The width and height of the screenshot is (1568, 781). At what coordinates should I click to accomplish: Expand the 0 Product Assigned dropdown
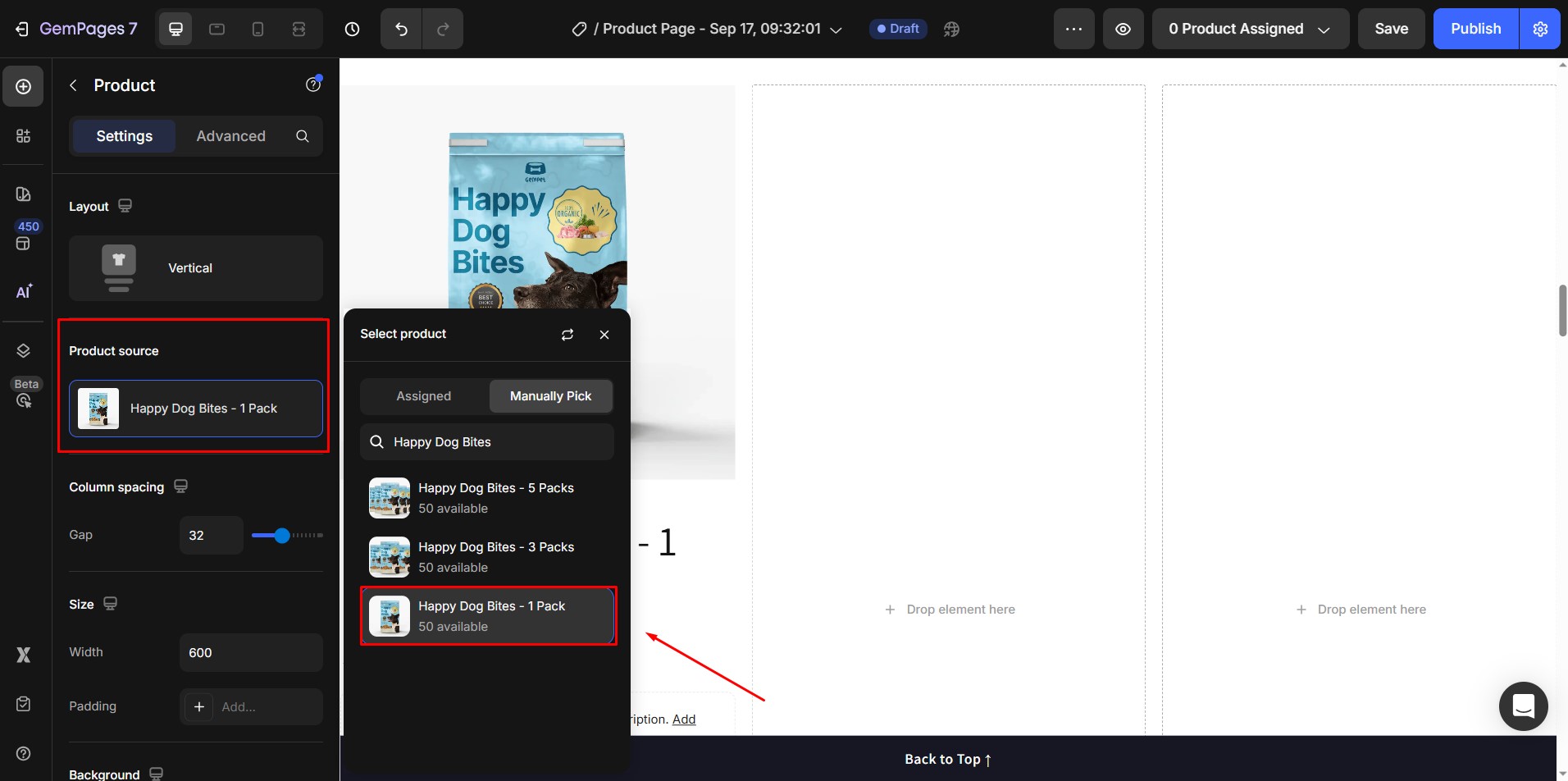1250,29
